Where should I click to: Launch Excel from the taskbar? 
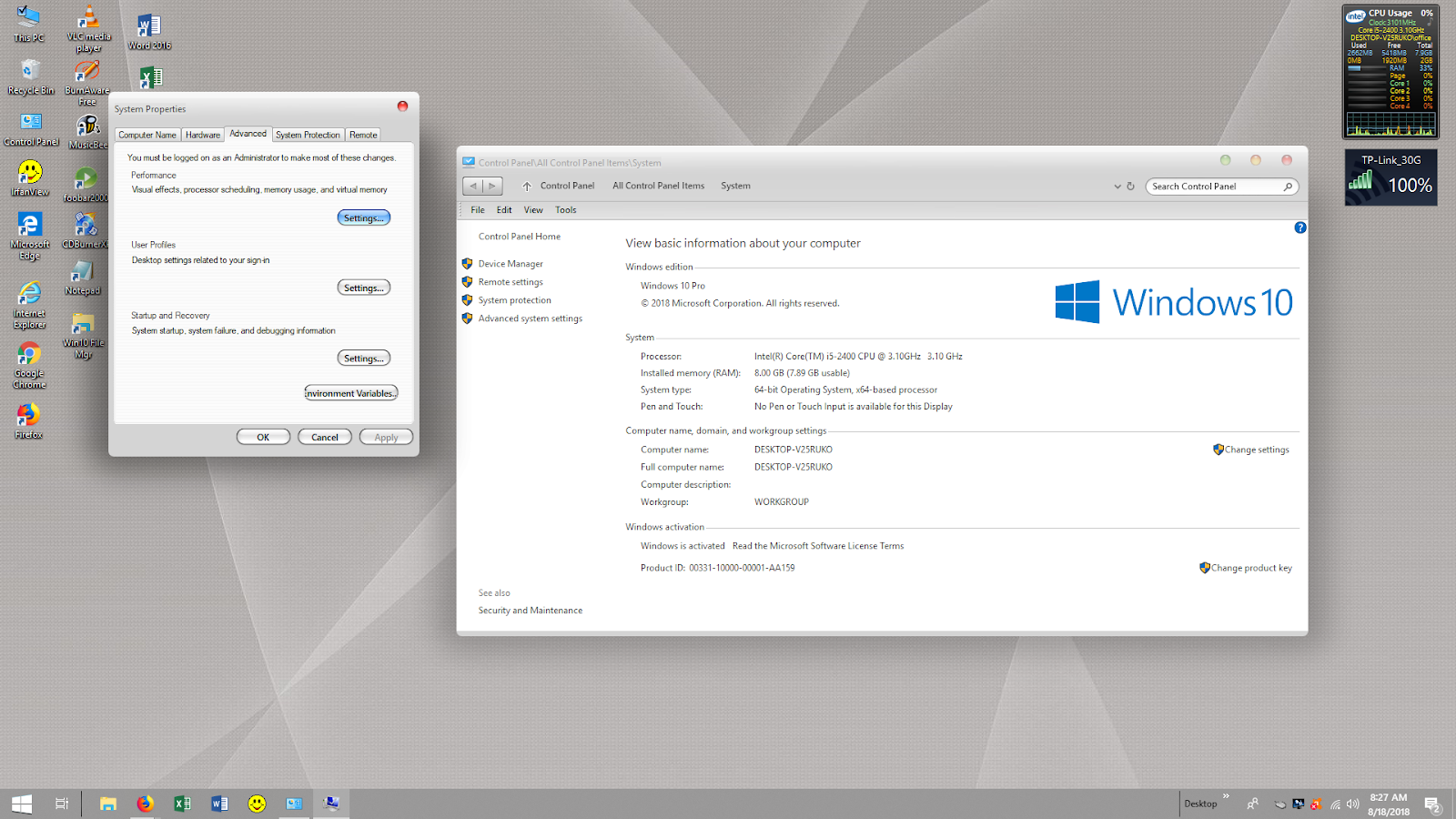pyautogui.click(x=182, y=804)
